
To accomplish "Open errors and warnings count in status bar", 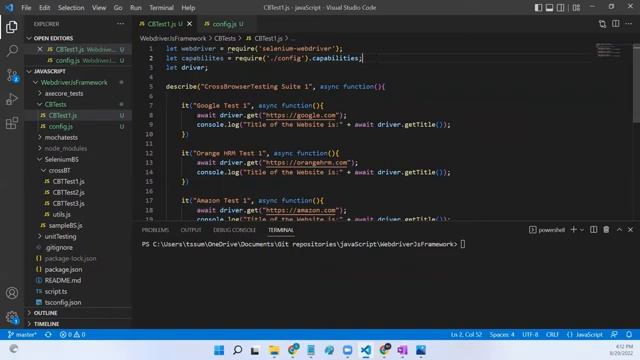I will click(x=72, y=335).
